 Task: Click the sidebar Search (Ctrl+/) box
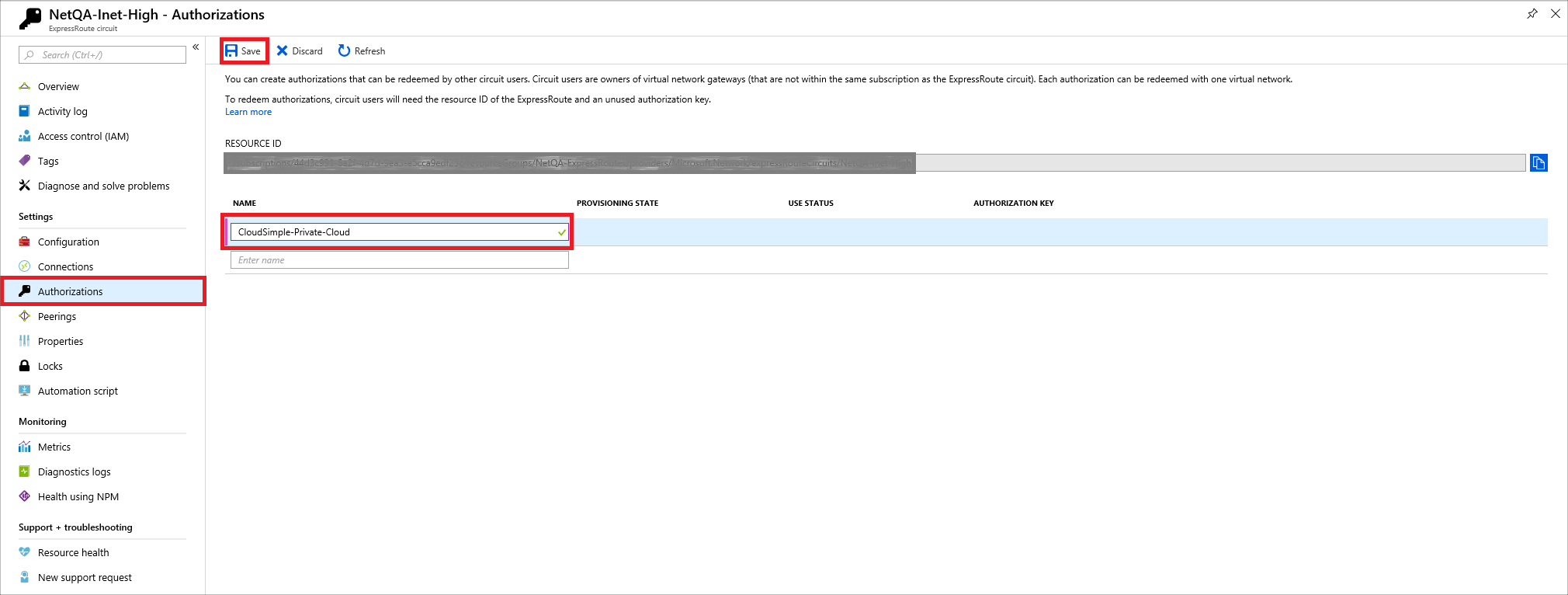pyautogui.click(x=102, y=54)
